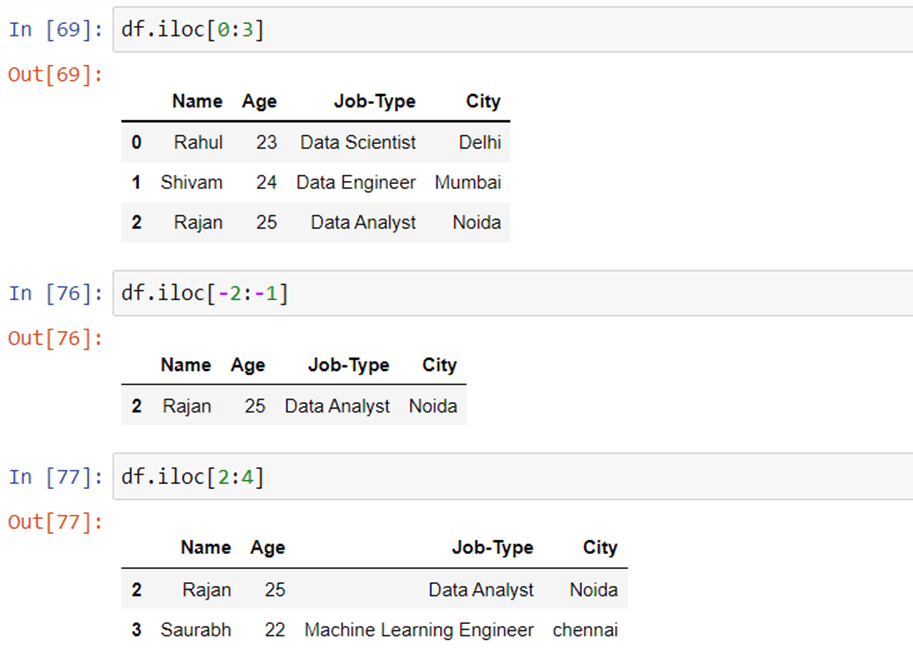Click the Age header in third table
This screenshot has height=660, width=913.
[x=268, y=548]
